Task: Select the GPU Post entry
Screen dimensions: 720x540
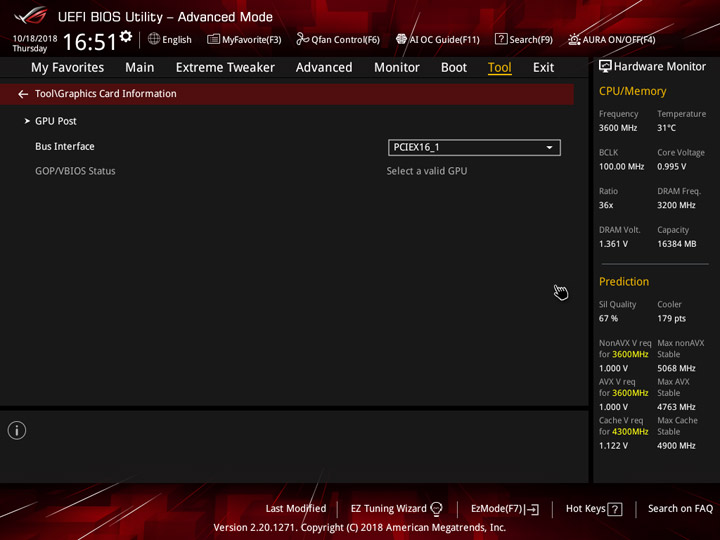Action: coord(56,121)
